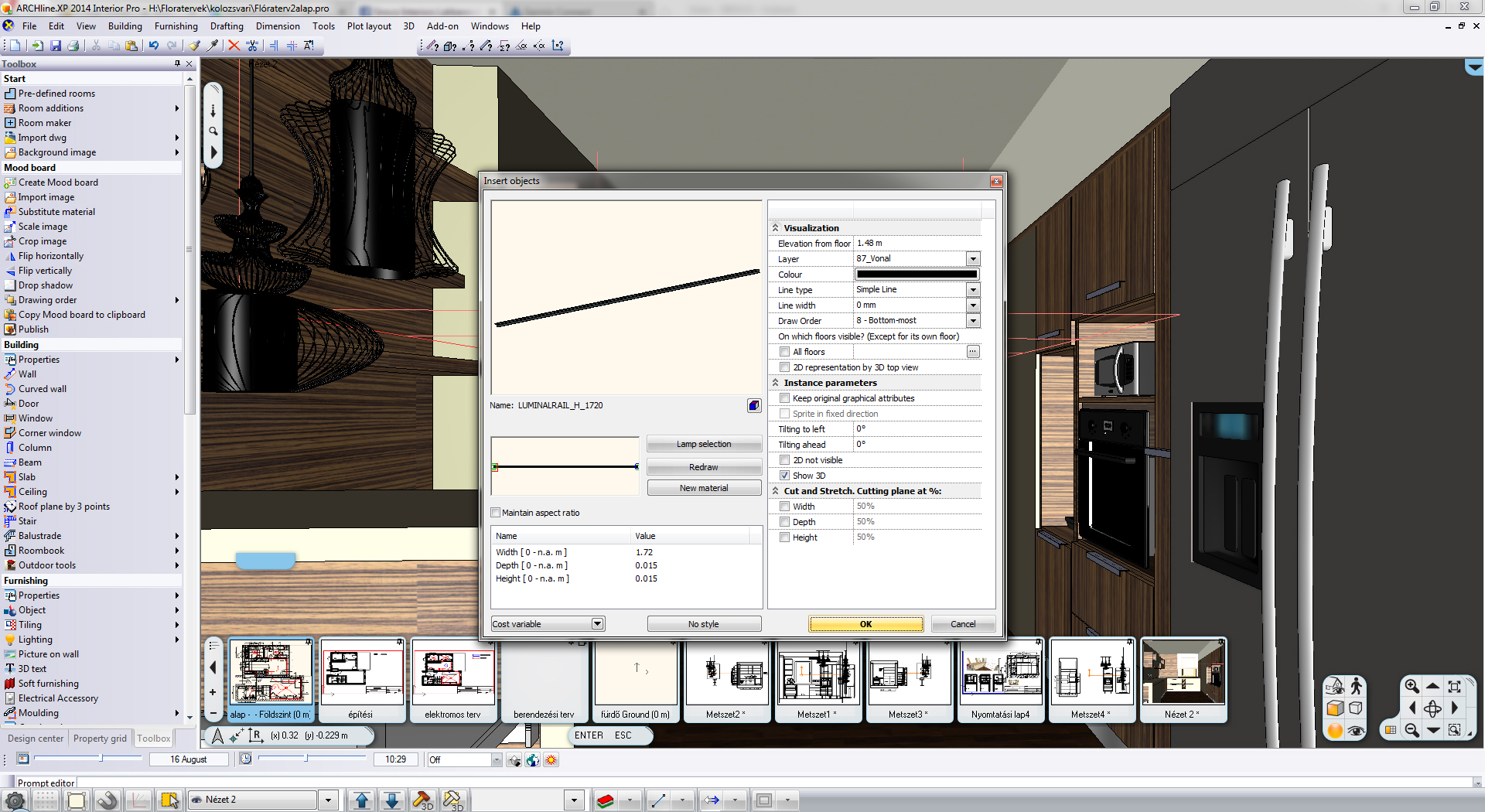Click the walking person walkthrough icon
Screen dimensions: 1485x812
(x=1356, y=686)
